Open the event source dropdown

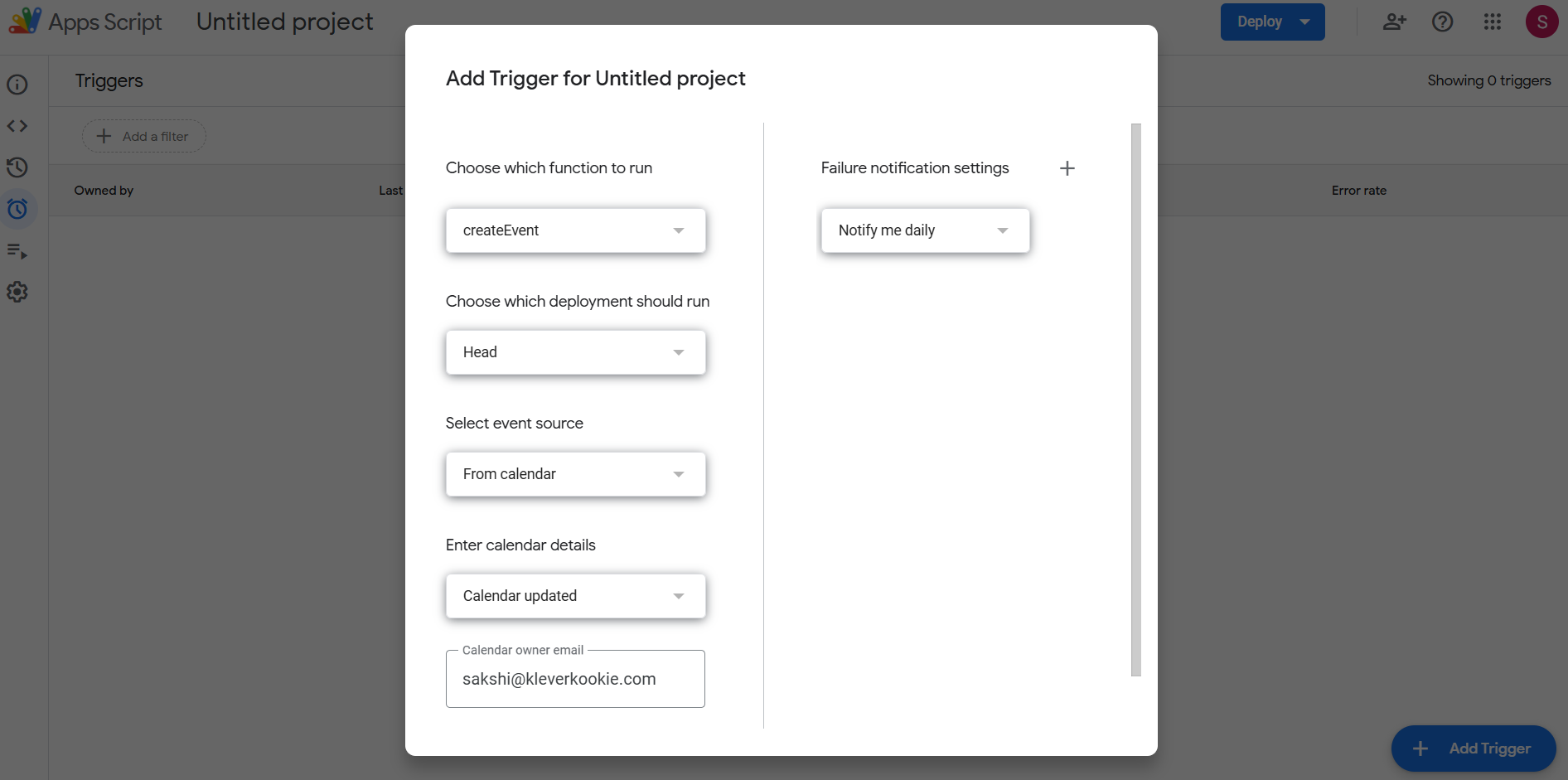pyautogui.click(x=574, y=473)
